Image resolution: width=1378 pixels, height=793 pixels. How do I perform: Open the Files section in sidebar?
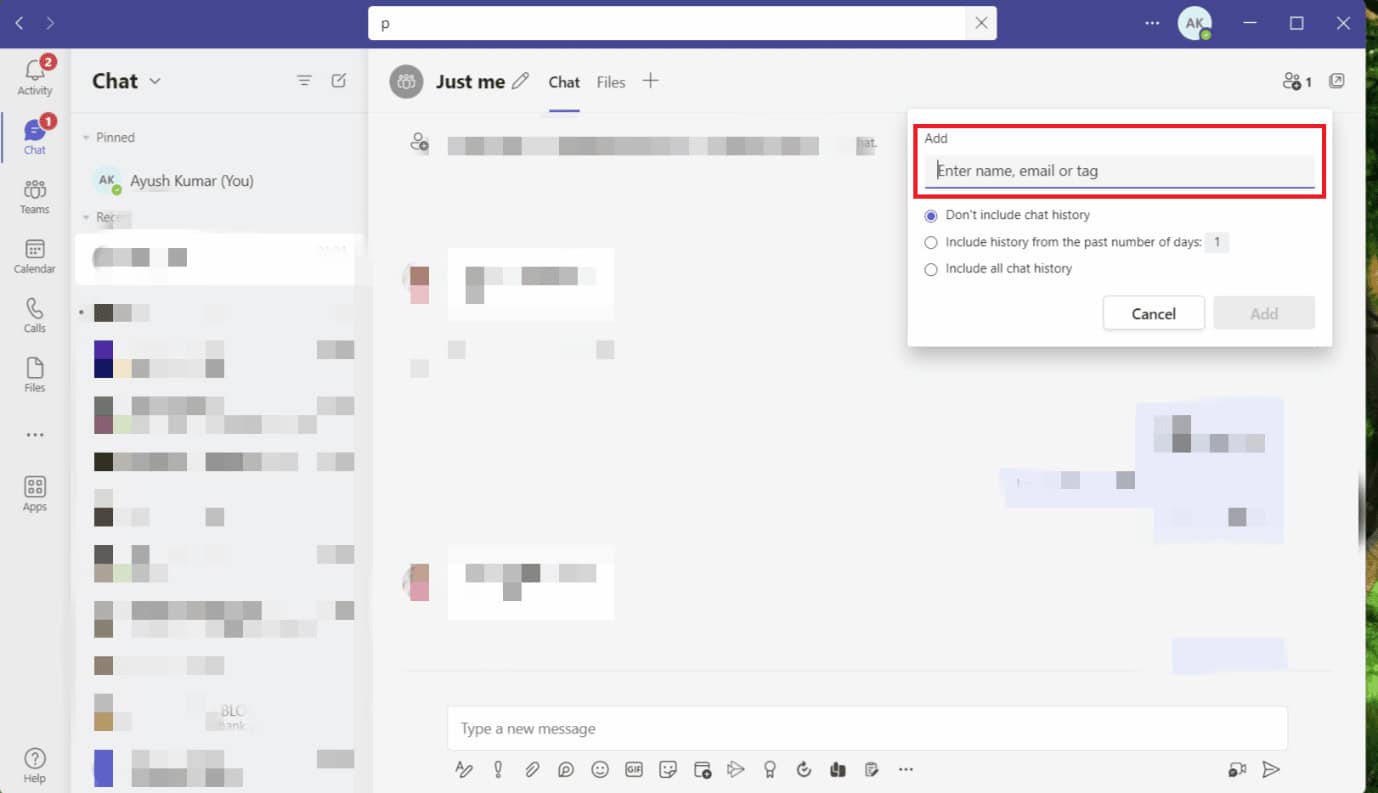[35, 375]
